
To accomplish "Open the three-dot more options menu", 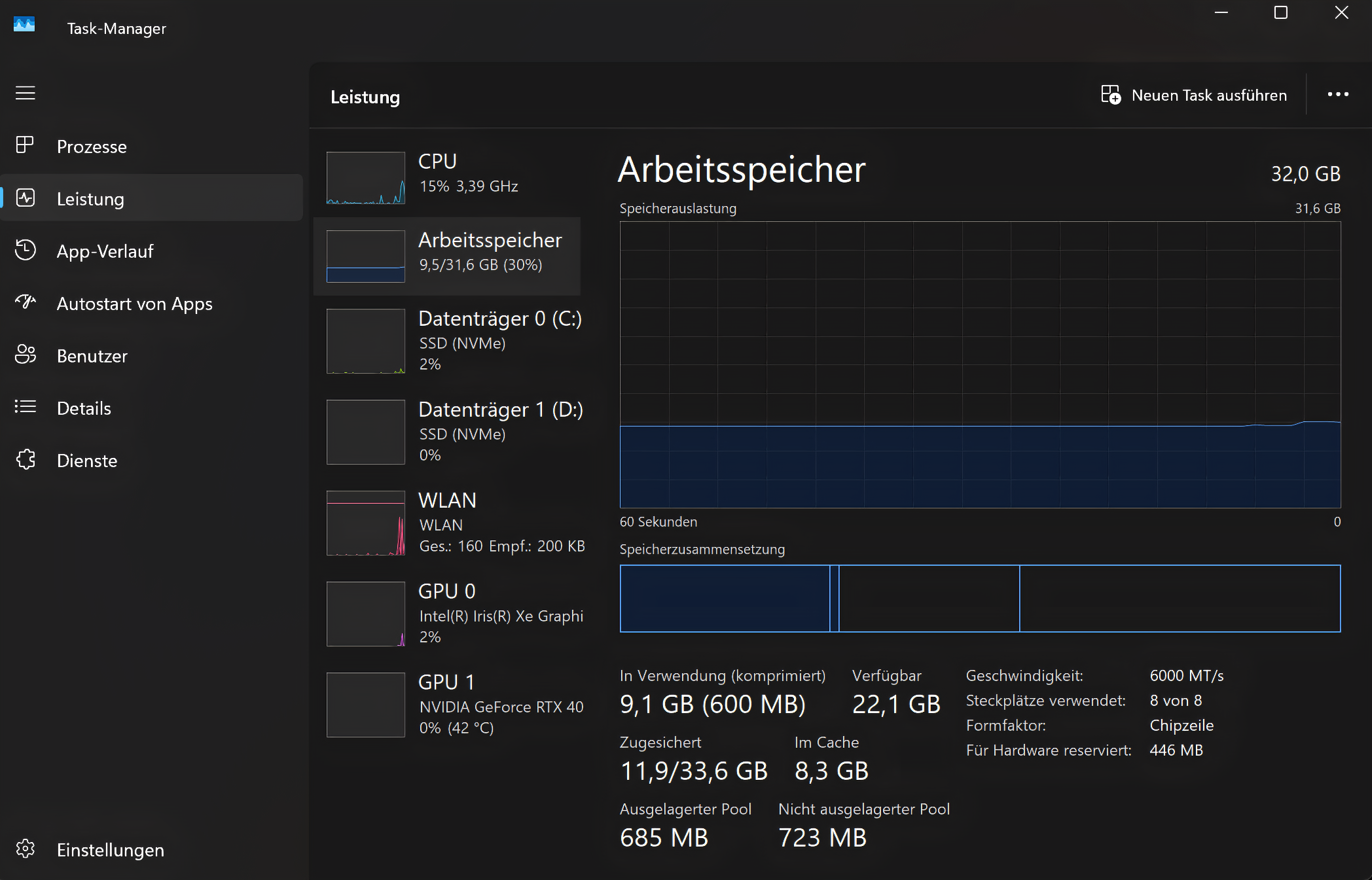I will tap(1337, 95).
